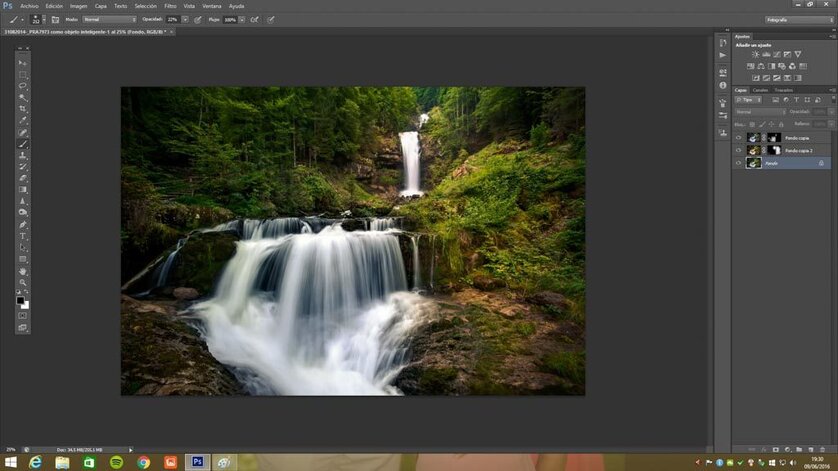
Task: Open the brush Modo blending dropdown
Action: tap(109, 19)
